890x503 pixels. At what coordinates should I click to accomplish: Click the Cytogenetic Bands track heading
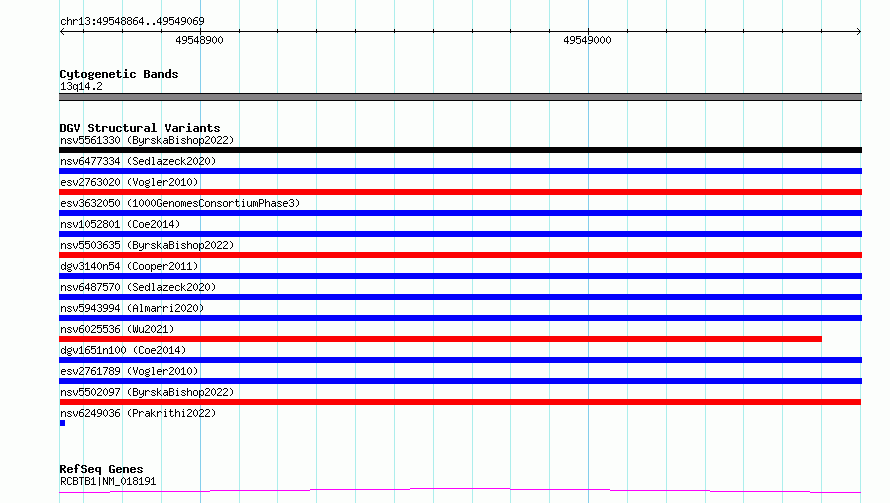point(119,74)
